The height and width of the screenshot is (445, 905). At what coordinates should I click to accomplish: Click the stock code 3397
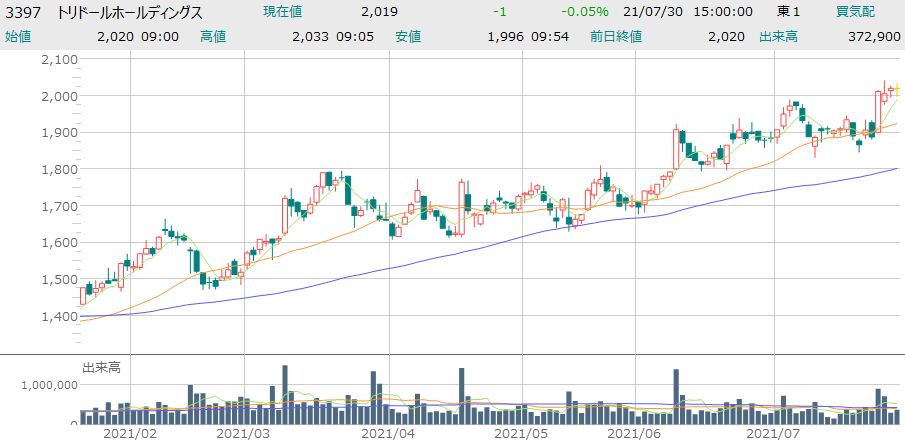click(x=22, y=13)
